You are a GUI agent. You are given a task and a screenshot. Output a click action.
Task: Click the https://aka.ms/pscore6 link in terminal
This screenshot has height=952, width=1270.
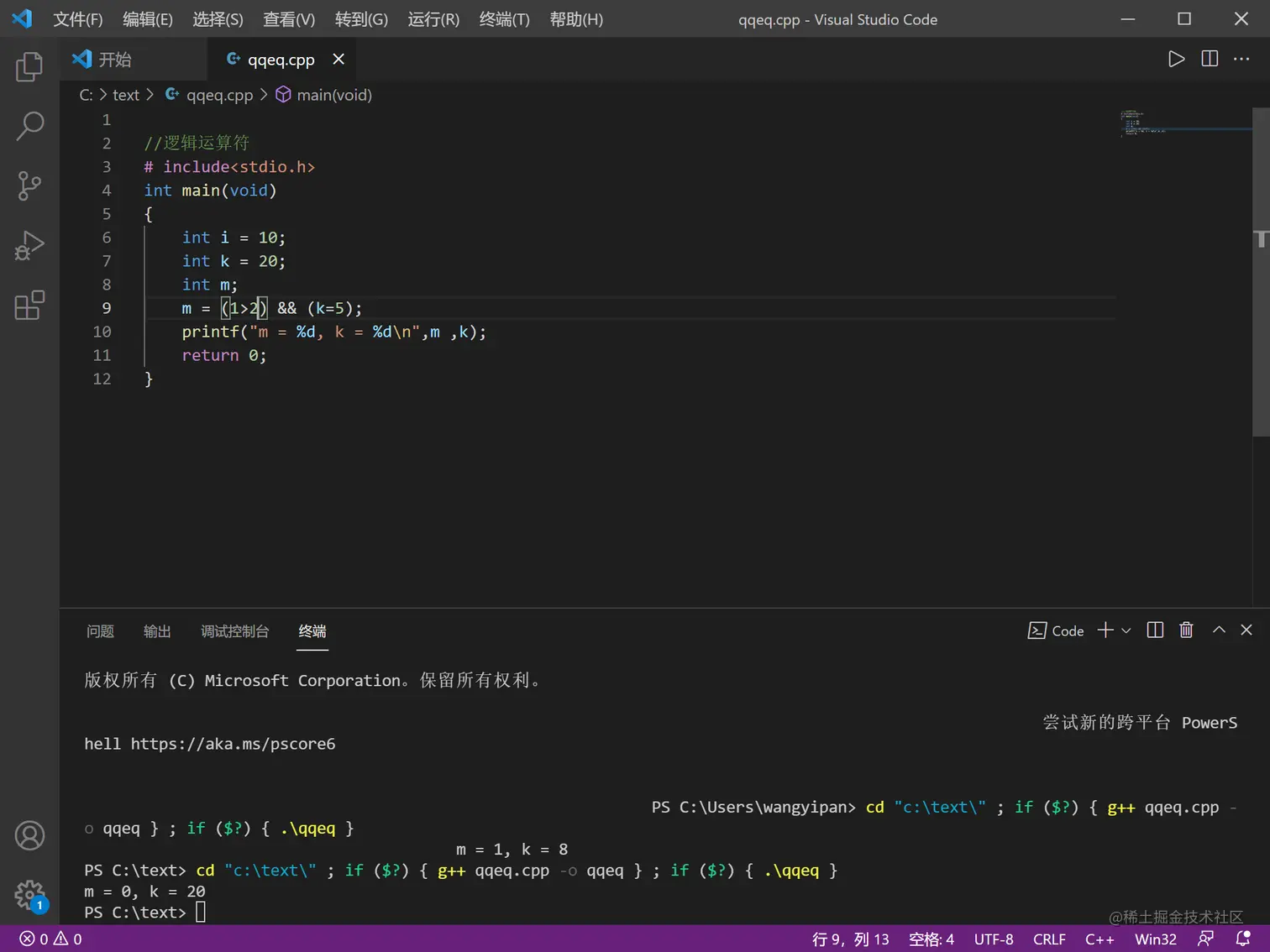tap(233, 743)
